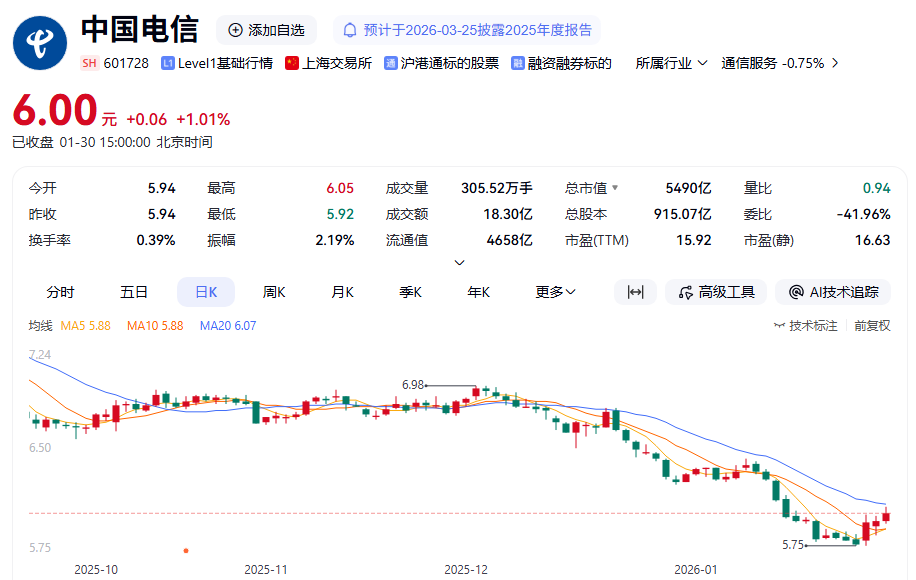916x580 pixels.
Task: Click the 添加自选 add-to-watchlist button
Action: (x=266, y=30)
